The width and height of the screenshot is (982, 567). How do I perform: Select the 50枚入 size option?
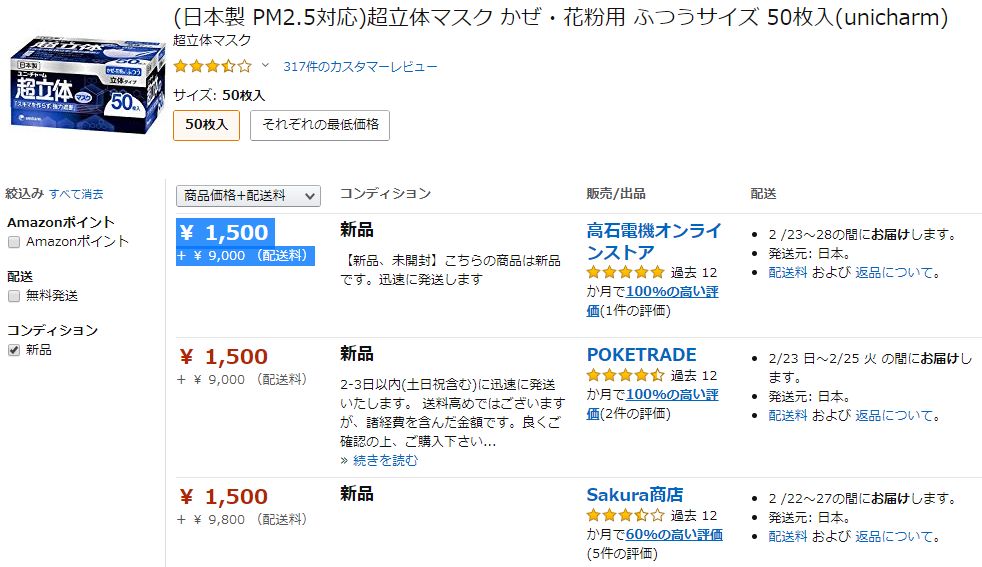[x=207, y=125]
